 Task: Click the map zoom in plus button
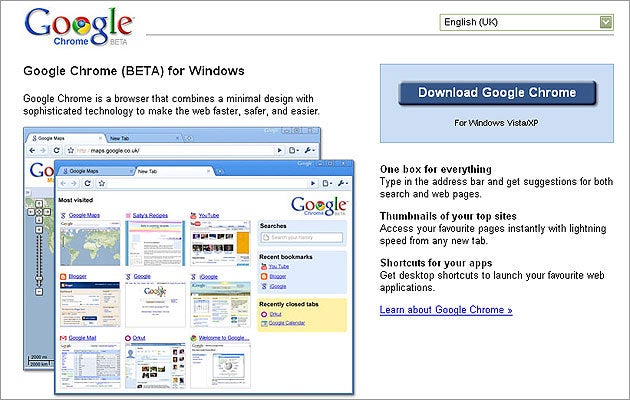tap(39, 230)
